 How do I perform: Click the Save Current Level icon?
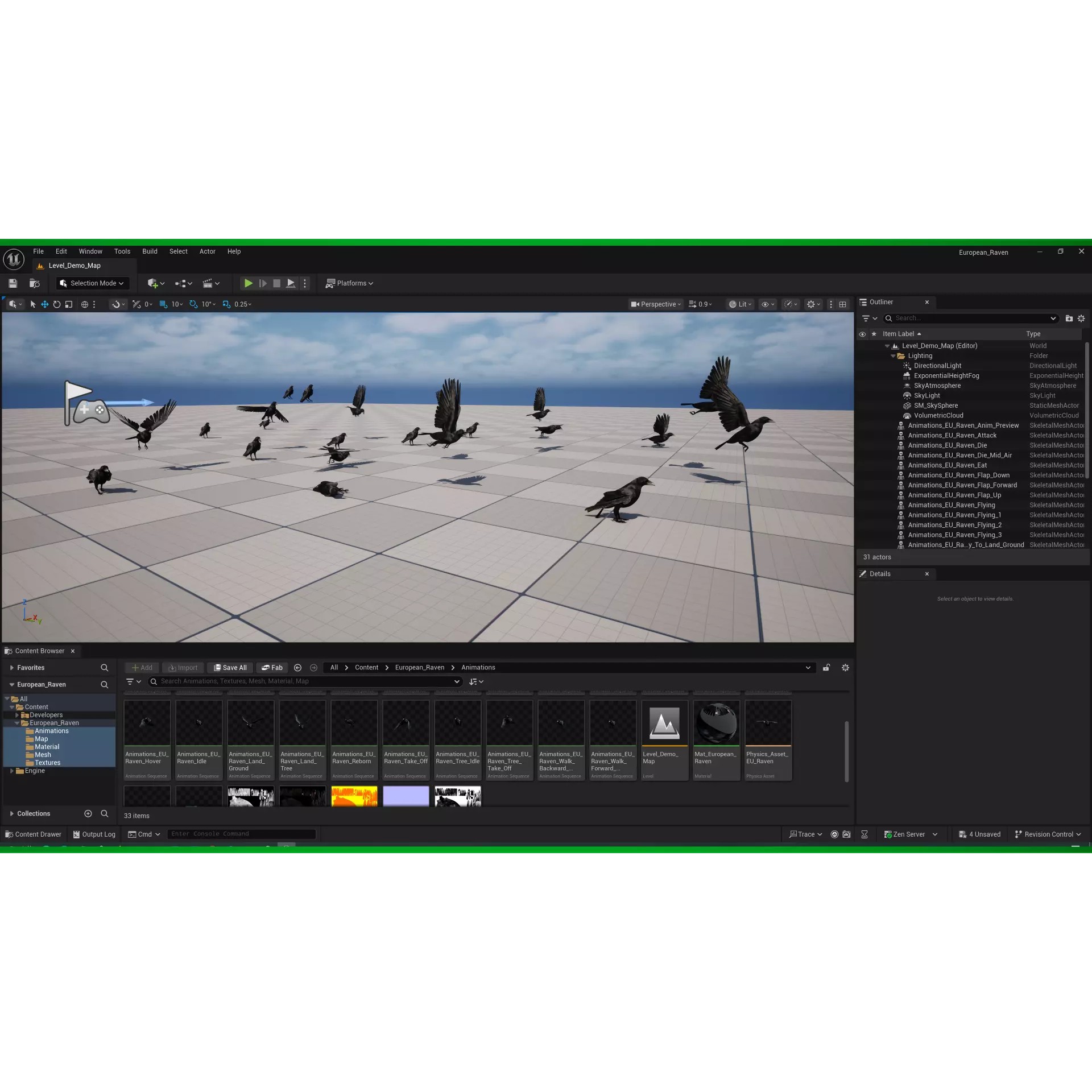point(13,283)
